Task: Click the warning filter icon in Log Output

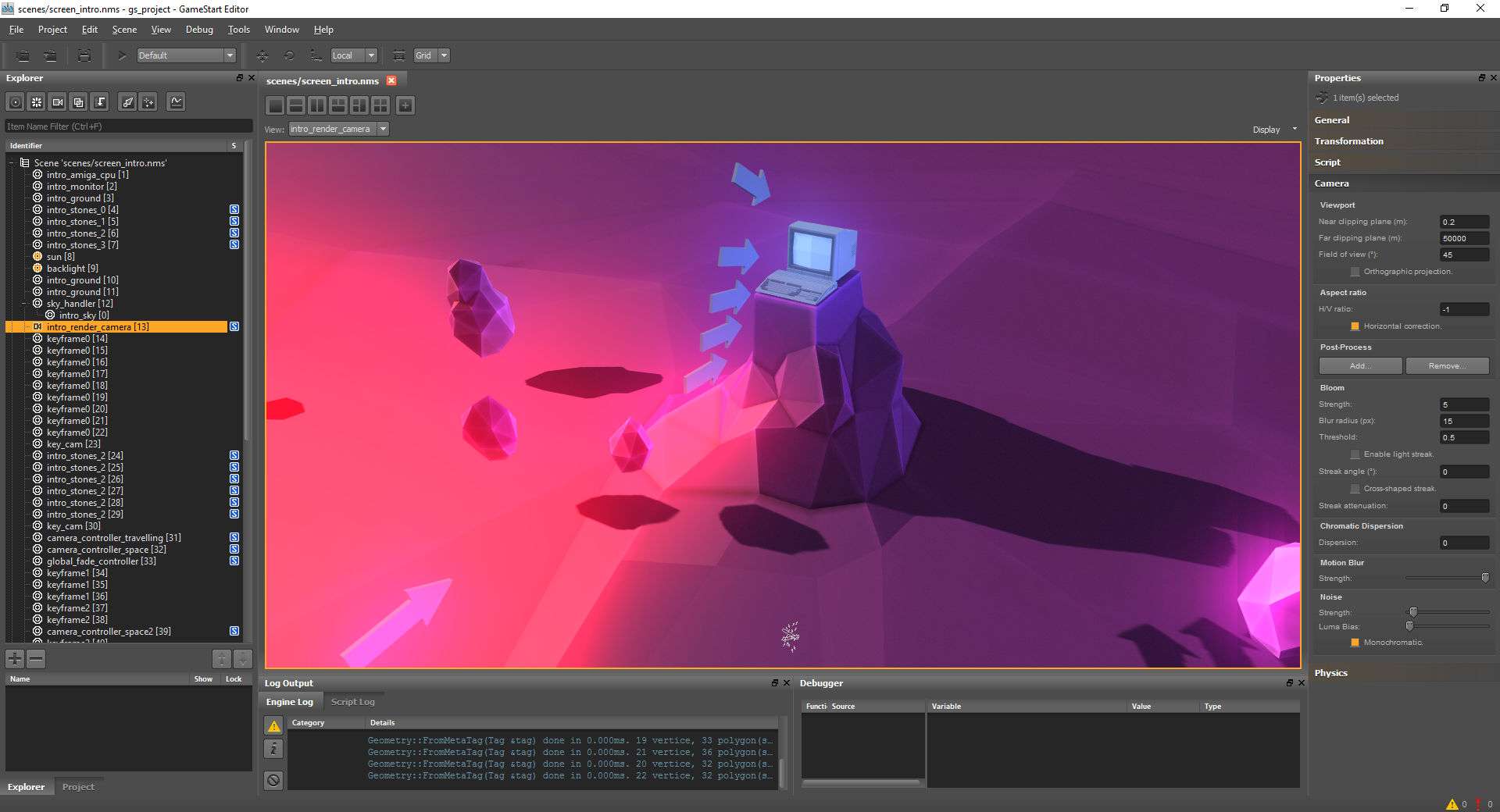Action: pyautogui.click(x=273, y=726)
